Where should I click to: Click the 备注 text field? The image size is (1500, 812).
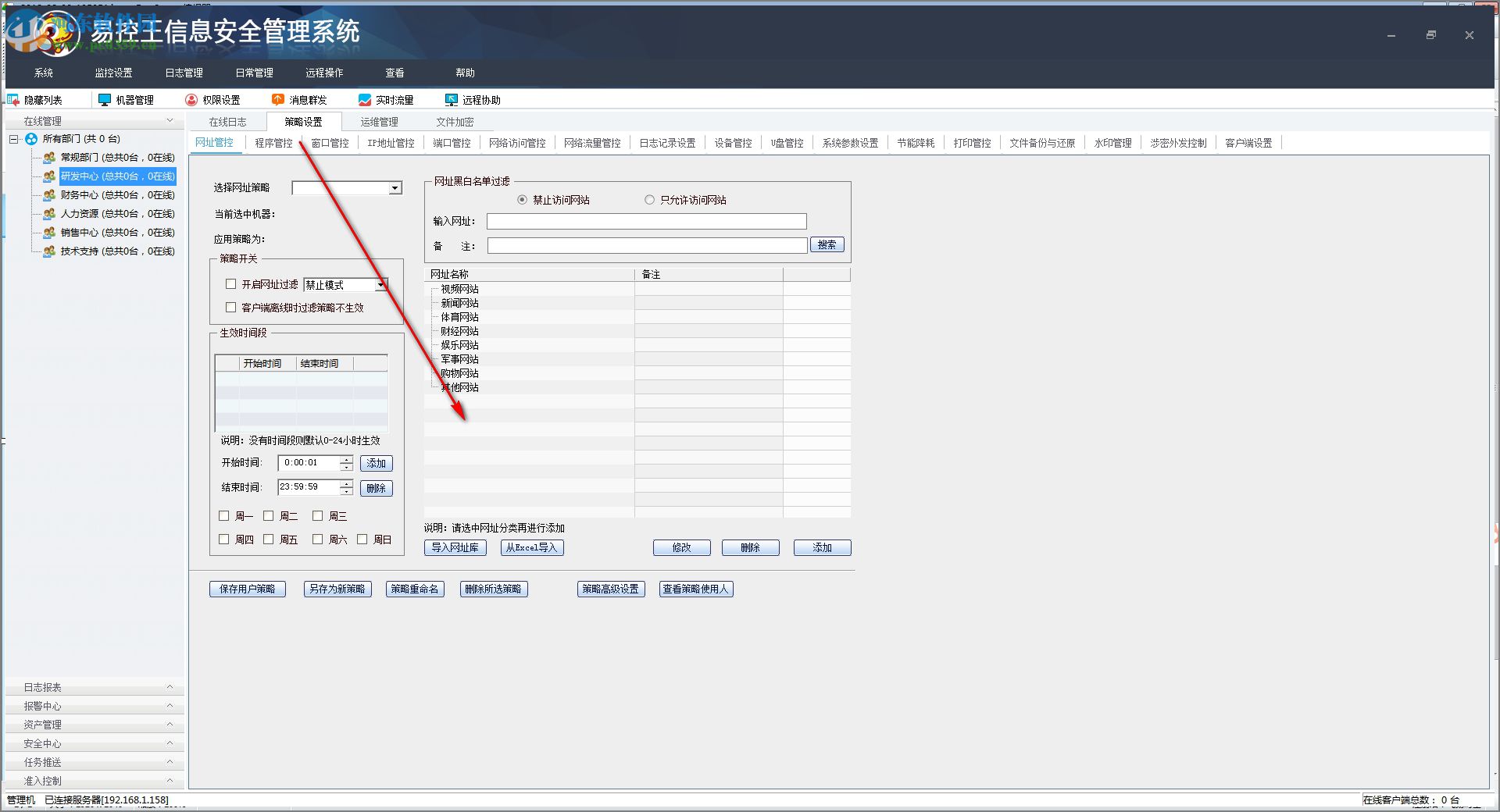click(x=648, y=246)
